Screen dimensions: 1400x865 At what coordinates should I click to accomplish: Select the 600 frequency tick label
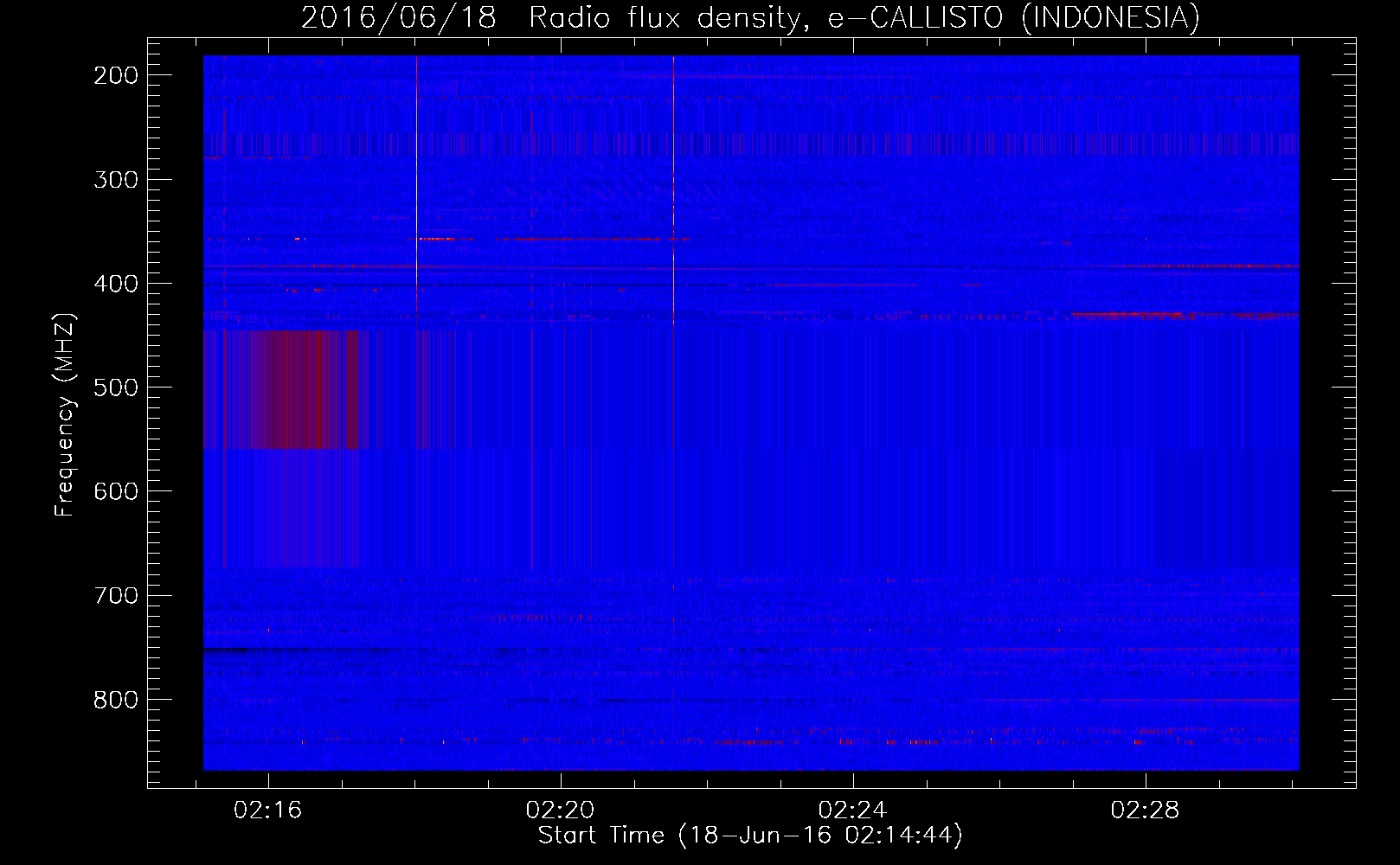click(x=116, y=491)
